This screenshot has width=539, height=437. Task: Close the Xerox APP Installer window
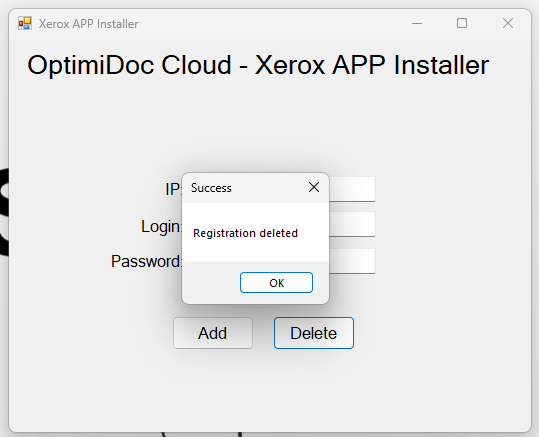pos(508,23)
